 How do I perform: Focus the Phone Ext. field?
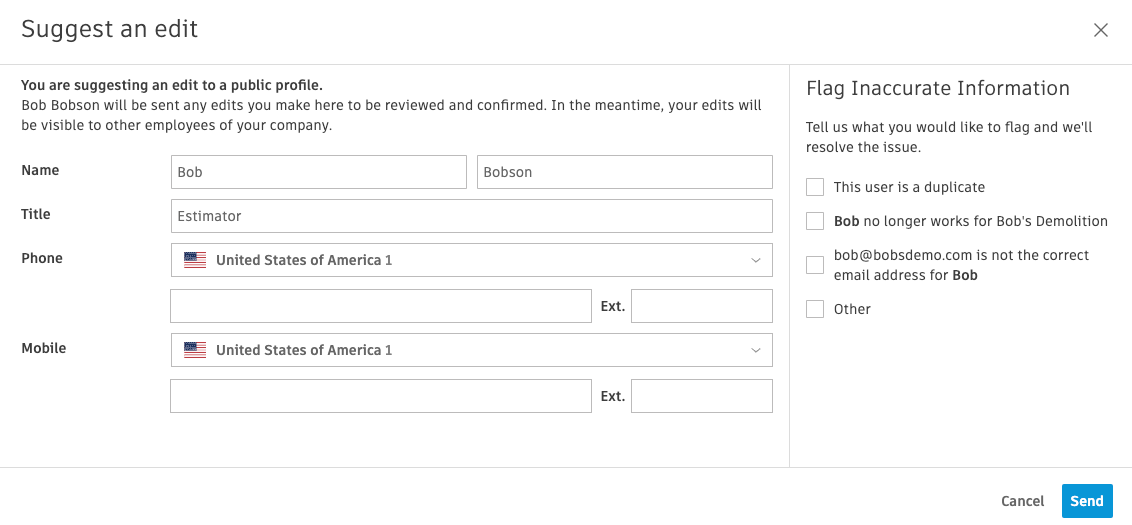coord(701,306)
